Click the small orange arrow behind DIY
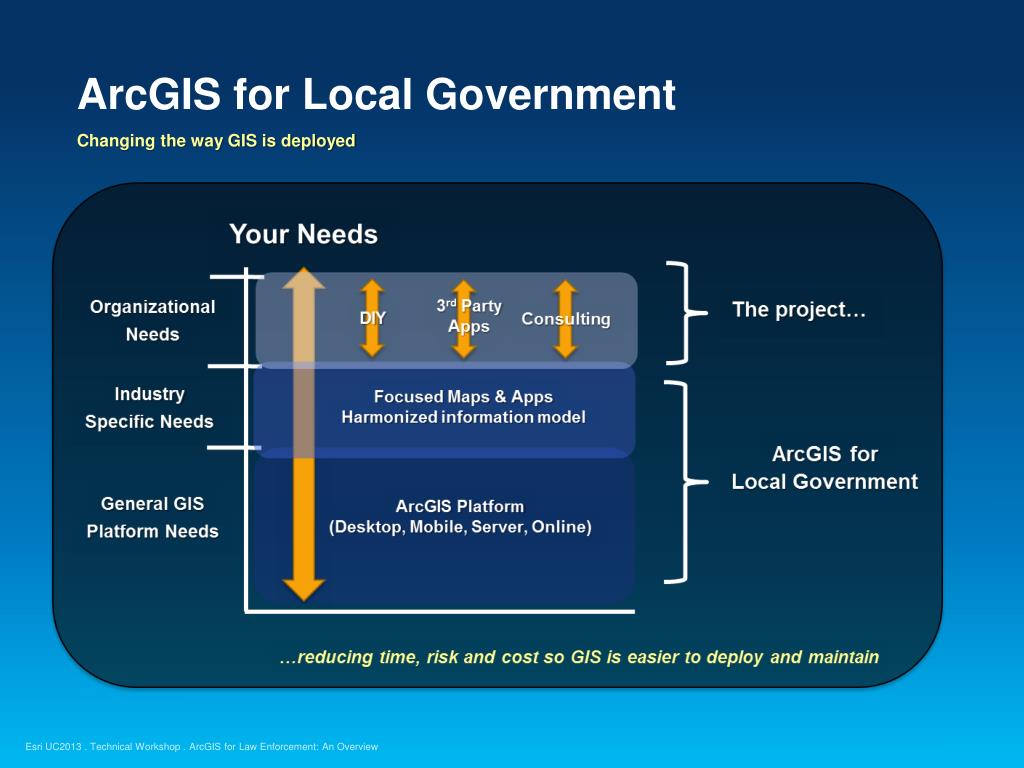Screen dimensions: 1024x768 click(x=372, y=319)
